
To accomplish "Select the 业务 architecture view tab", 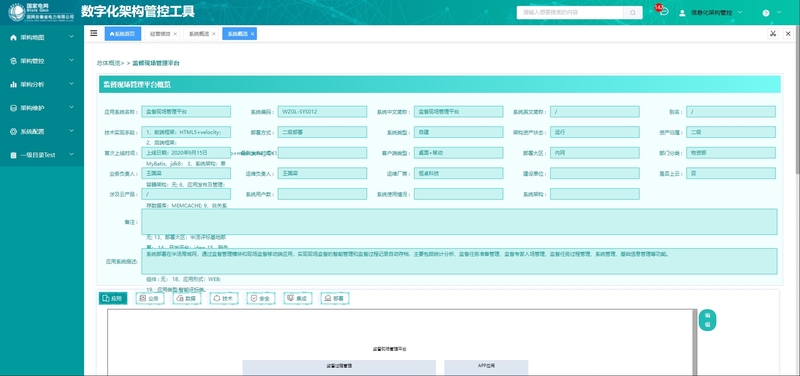I will click(149, 298).
